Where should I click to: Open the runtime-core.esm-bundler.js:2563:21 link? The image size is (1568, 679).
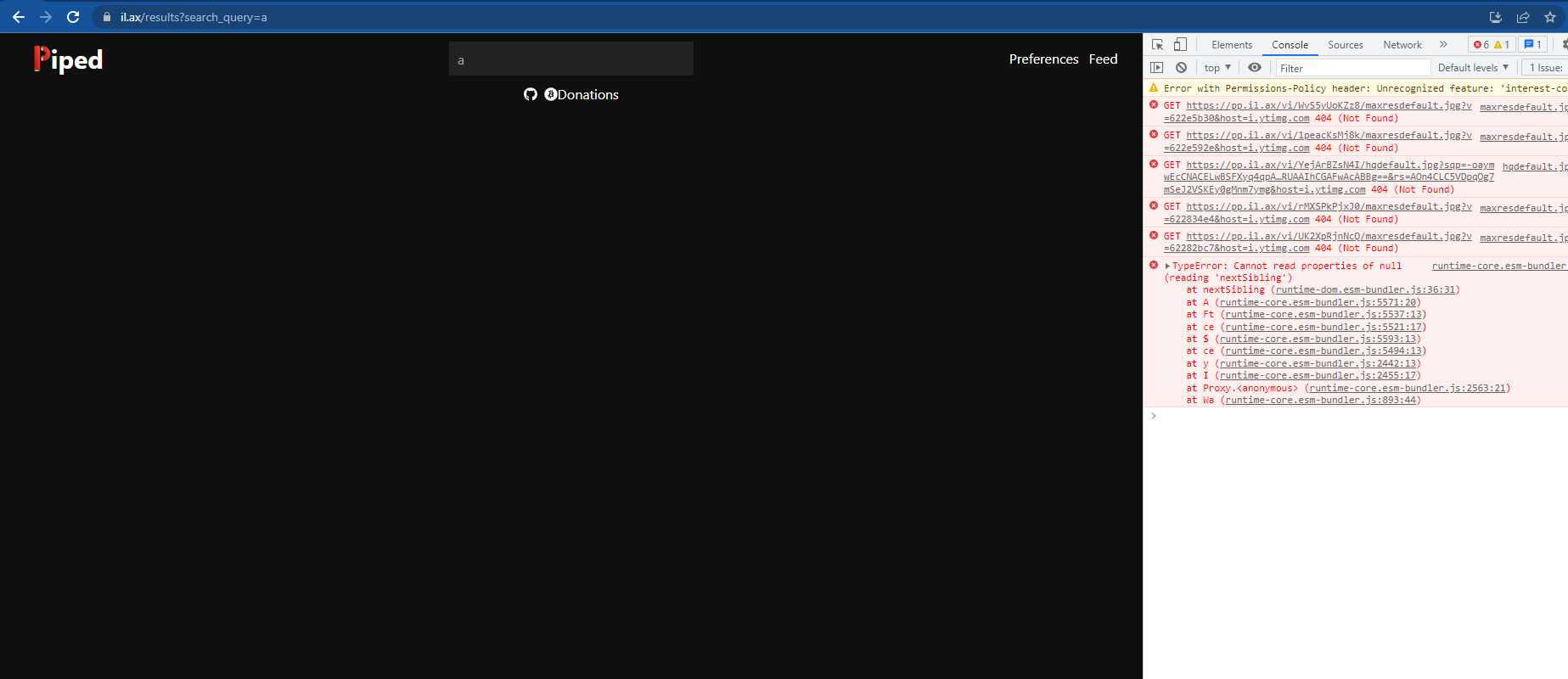[x=1408, y=389]
